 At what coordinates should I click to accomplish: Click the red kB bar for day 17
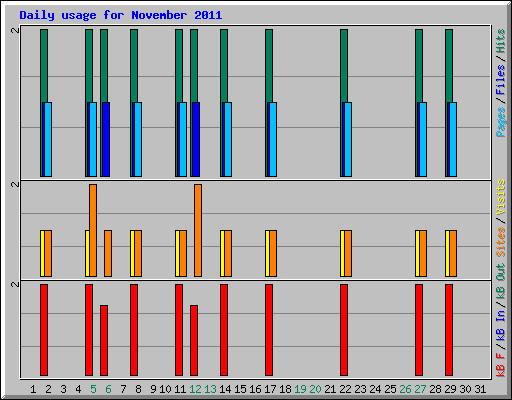pos(269,330)
